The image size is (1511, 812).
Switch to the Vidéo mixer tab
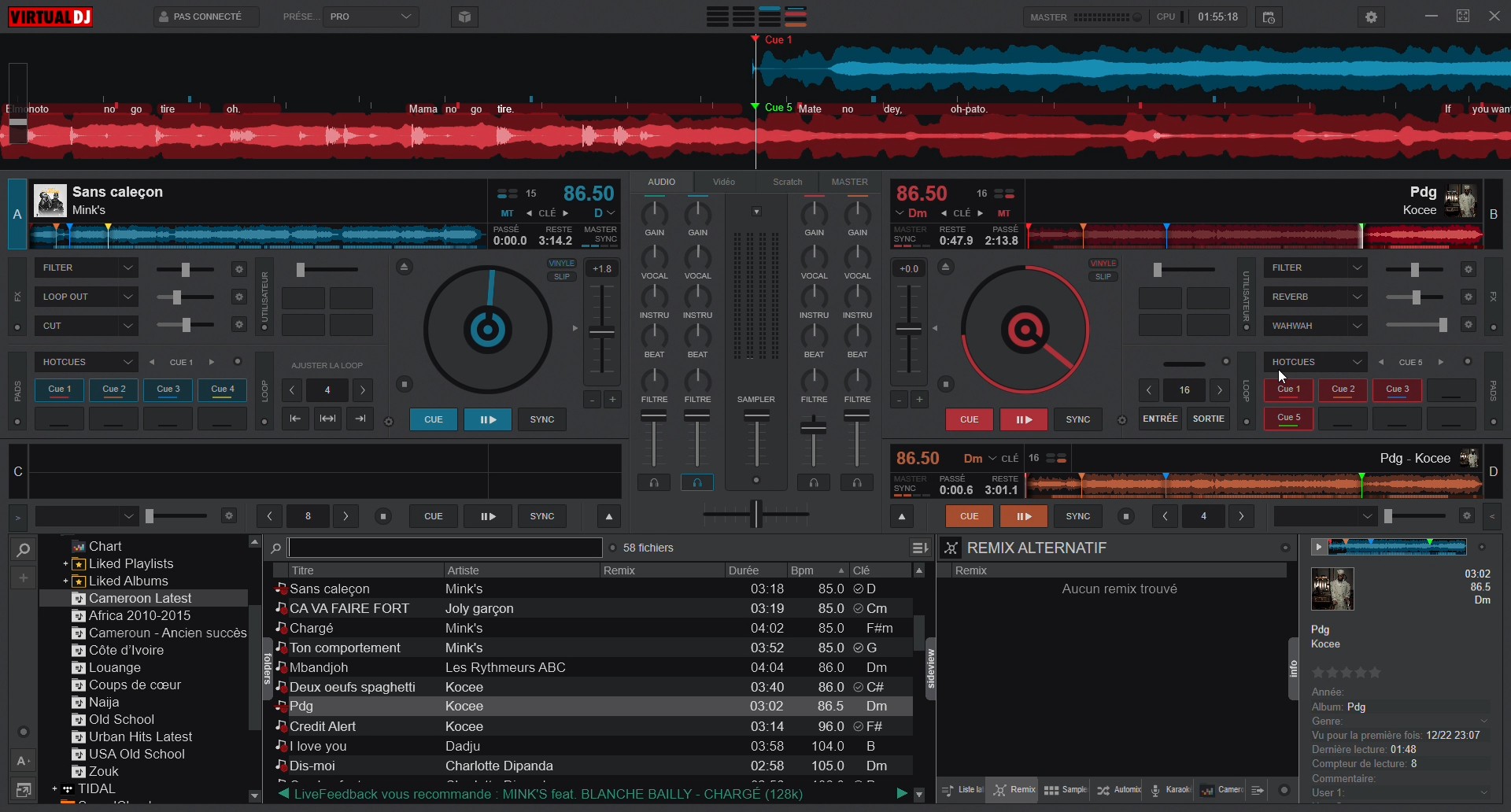[x=724, y=182]
